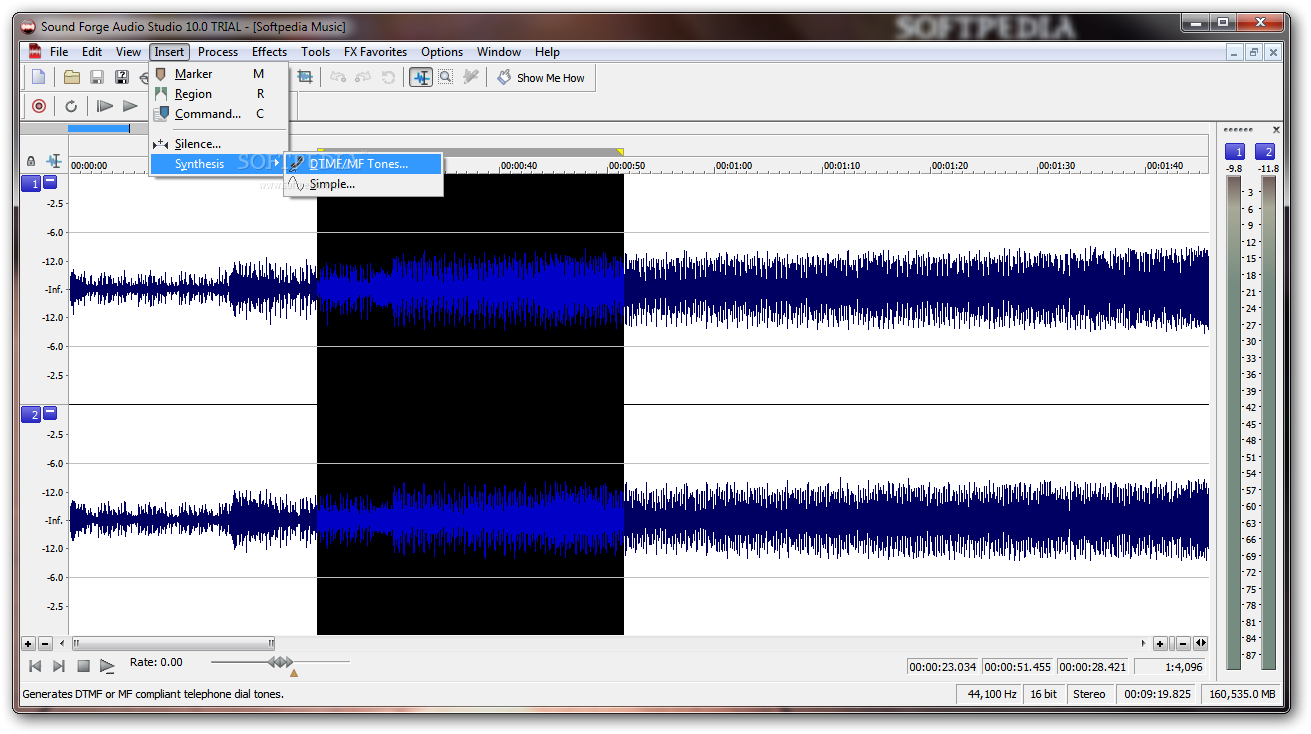Open the Process menu
1311x734 pixels.
tap(218, 52)
